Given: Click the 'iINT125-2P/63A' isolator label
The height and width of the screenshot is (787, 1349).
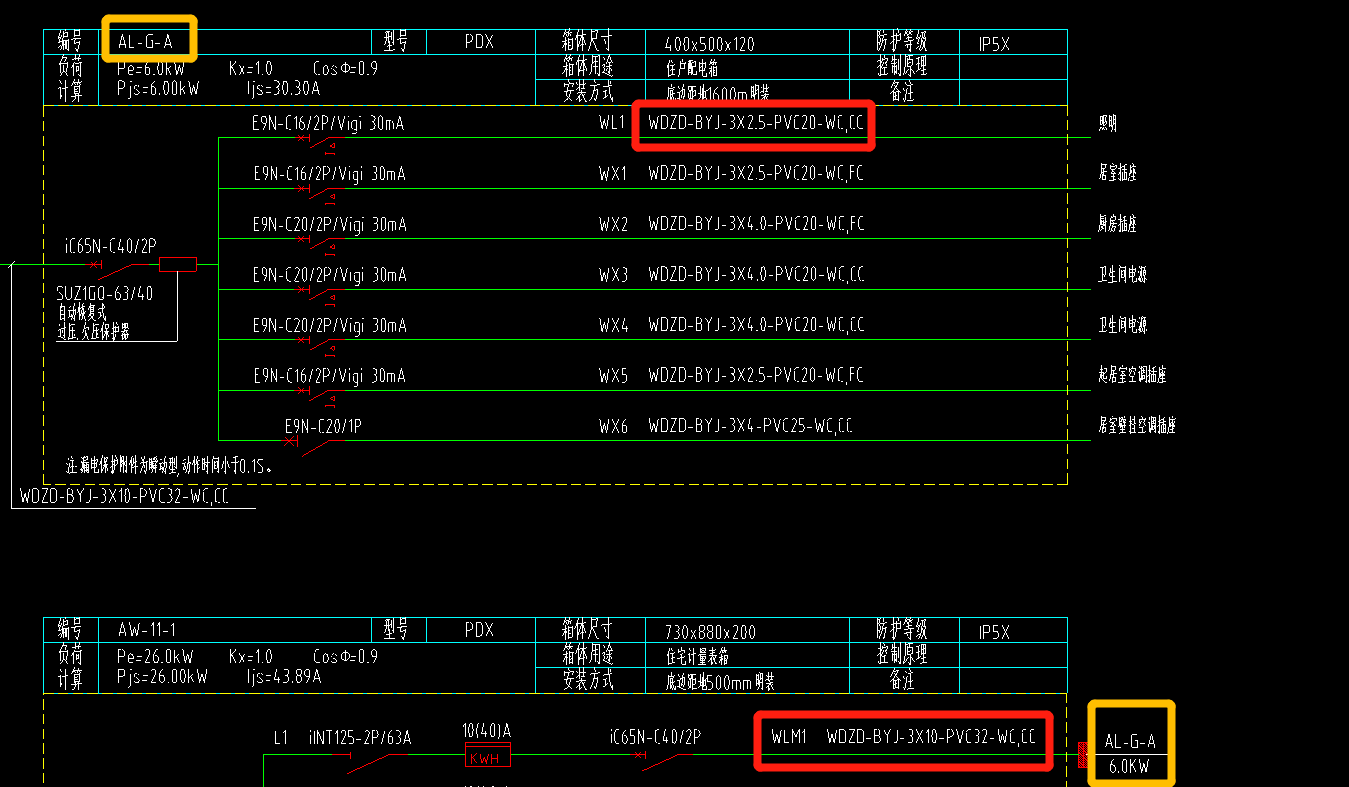Looking at the screenshot, I should 360,738.
